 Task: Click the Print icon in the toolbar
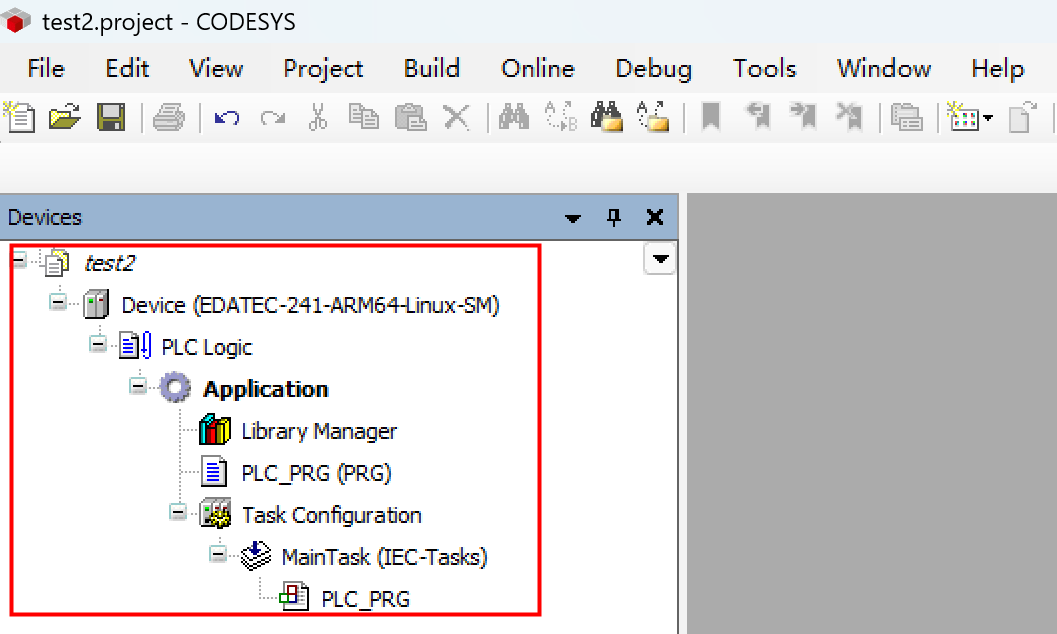tap(168, 118)
